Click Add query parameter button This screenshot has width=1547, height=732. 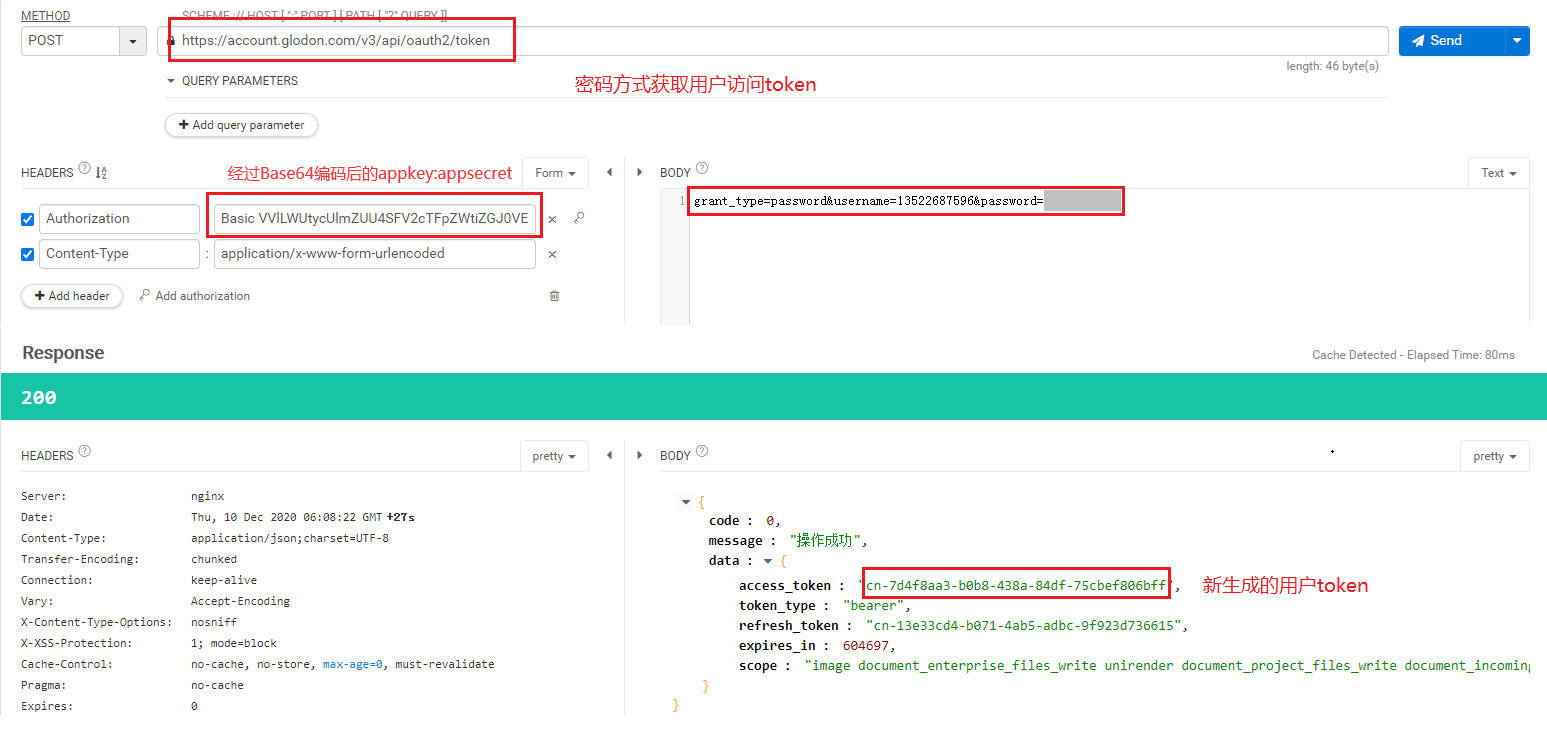(241, 125)
